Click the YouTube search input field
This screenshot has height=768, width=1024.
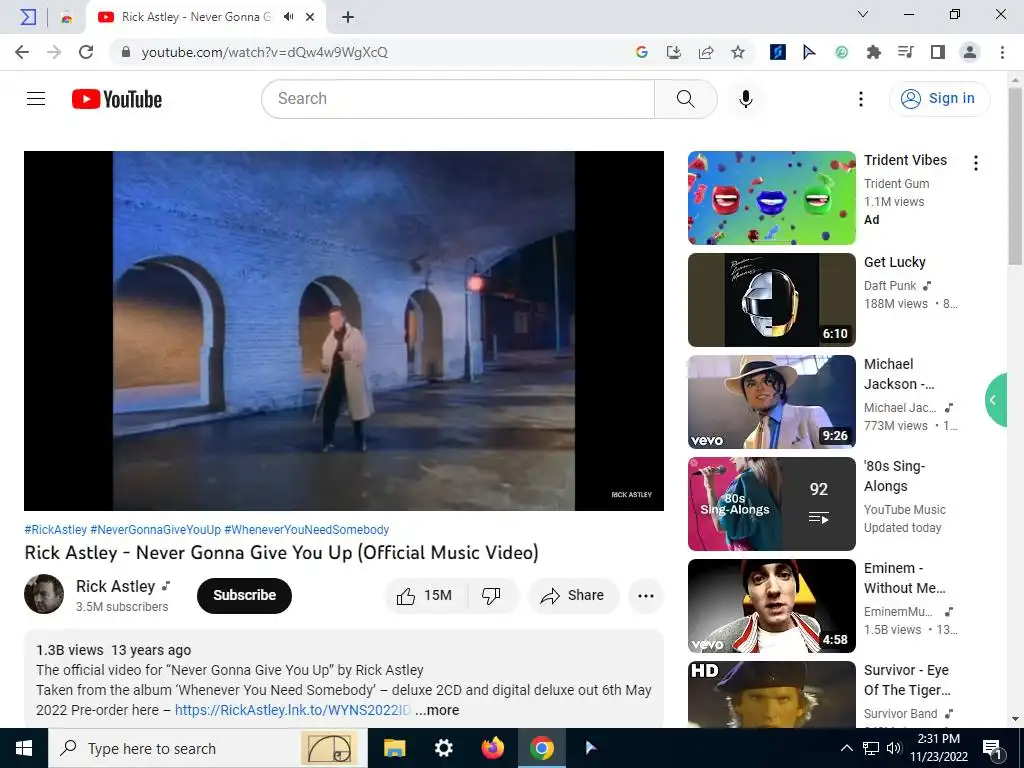(458, 99)
